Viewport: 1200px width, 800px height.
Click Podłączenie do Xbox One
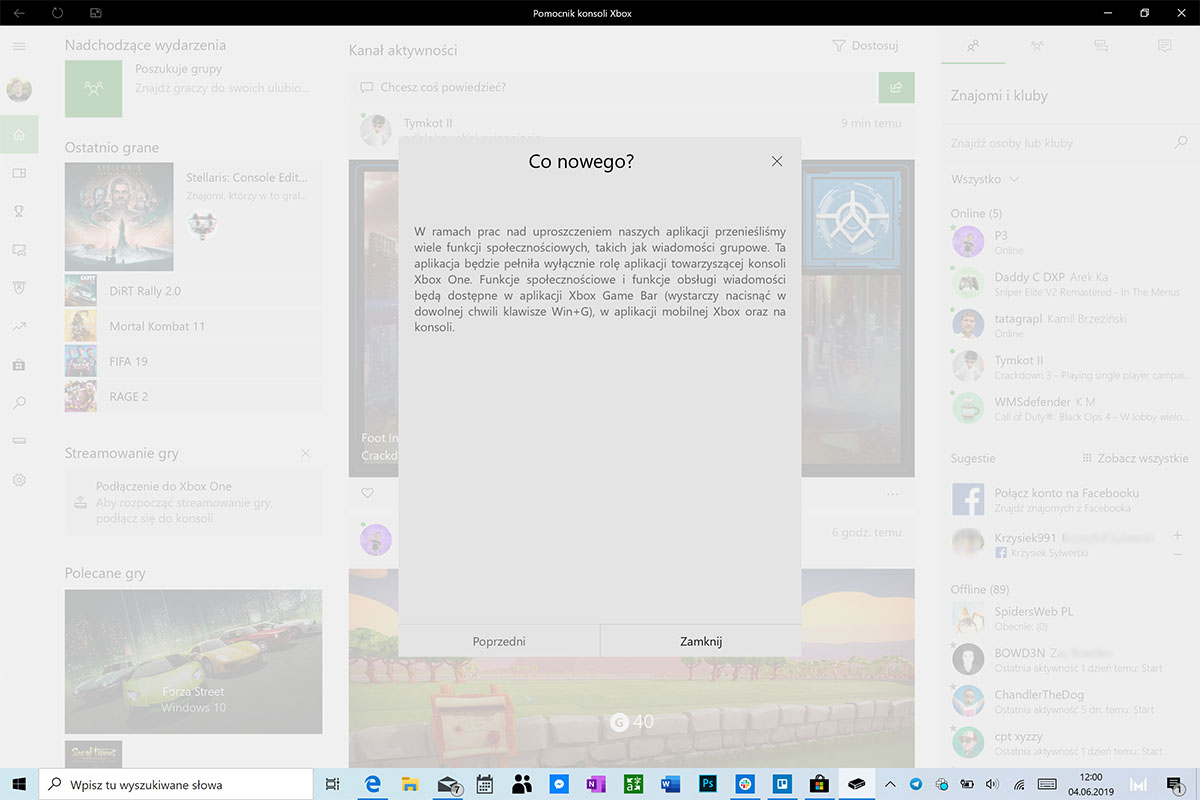click(x=193, y=502)
